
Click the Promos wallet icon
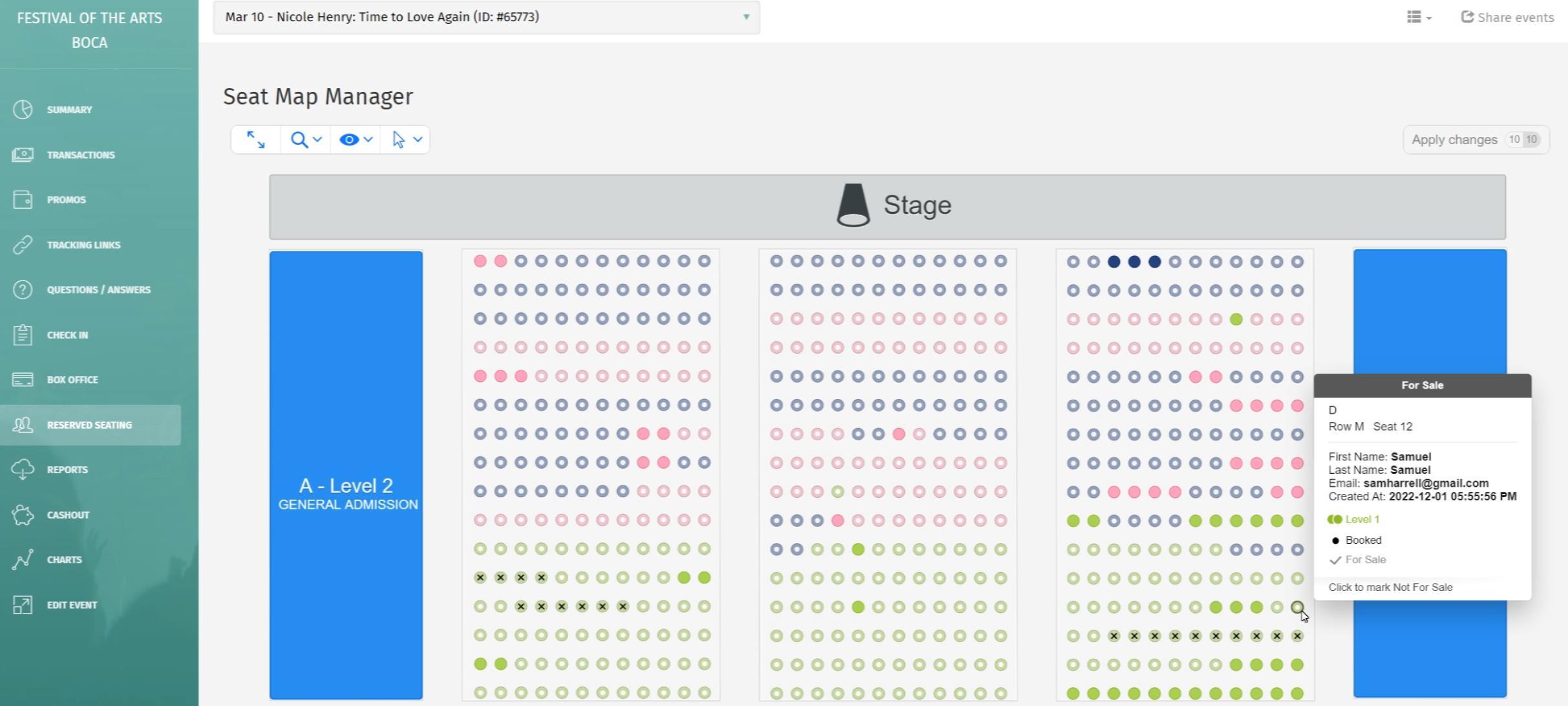click(x=23, y=200)
